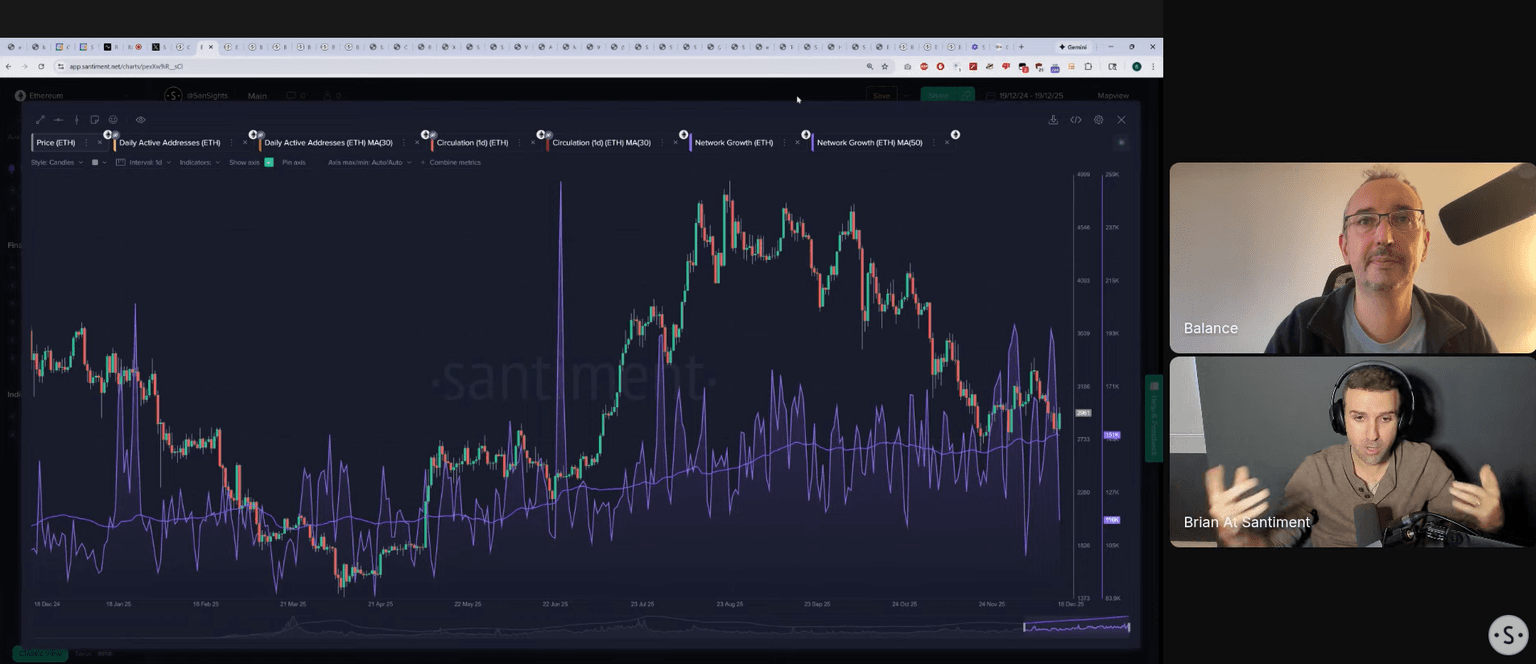Screen dimensions: 1536x664
Task: Click the Gemini button in browser
Action: click(x=1073, y=47)
